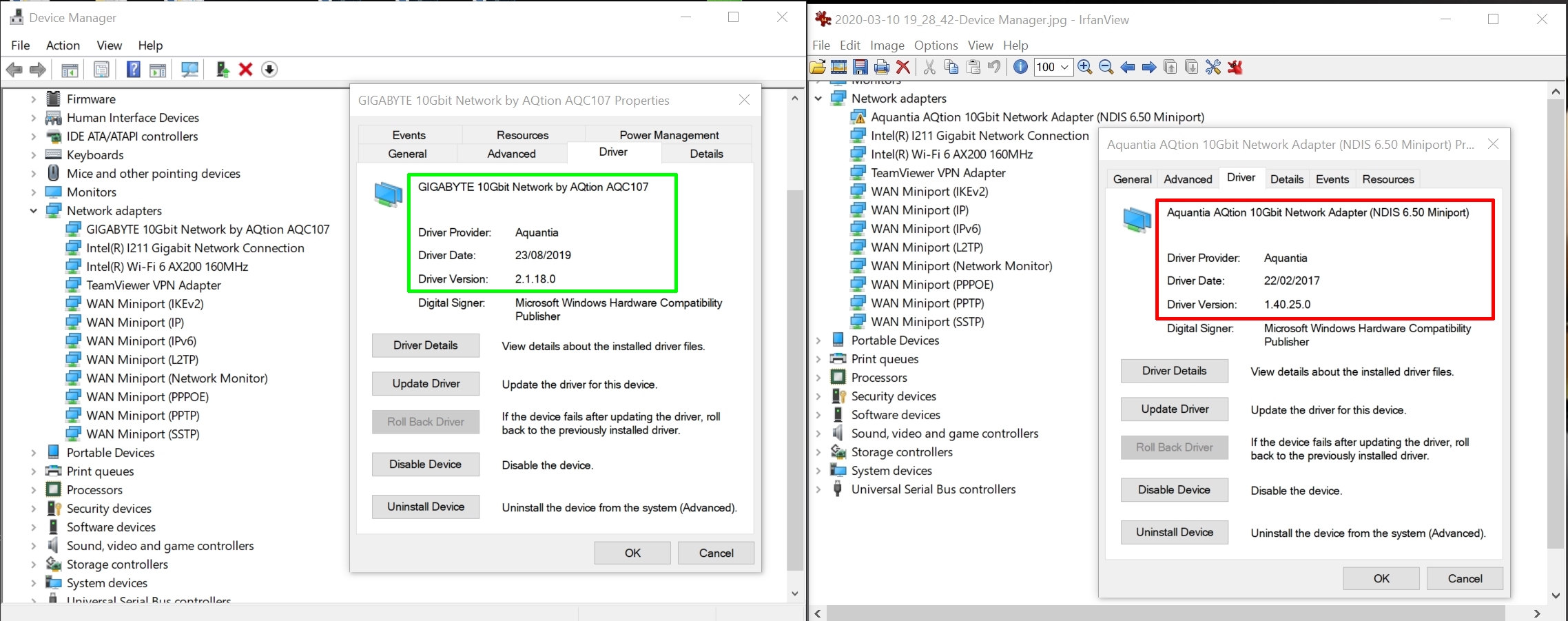Open the Properties toolbar icon in Device Manager
This screenshot has height=621, width=1568.
pos(101,70)
